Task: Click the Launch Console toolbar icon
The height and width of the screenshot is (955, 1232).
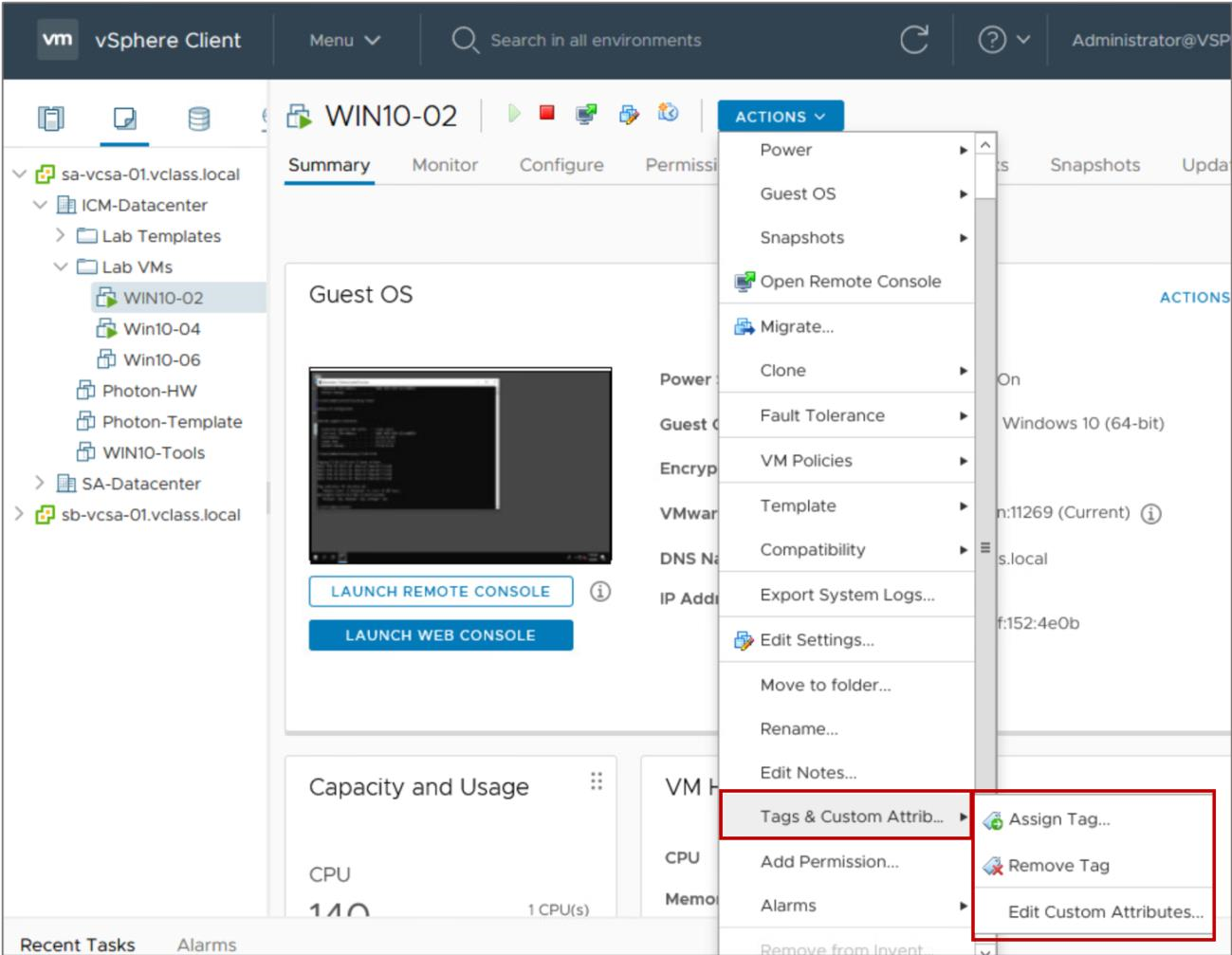Action: click(x=587, y=114)
